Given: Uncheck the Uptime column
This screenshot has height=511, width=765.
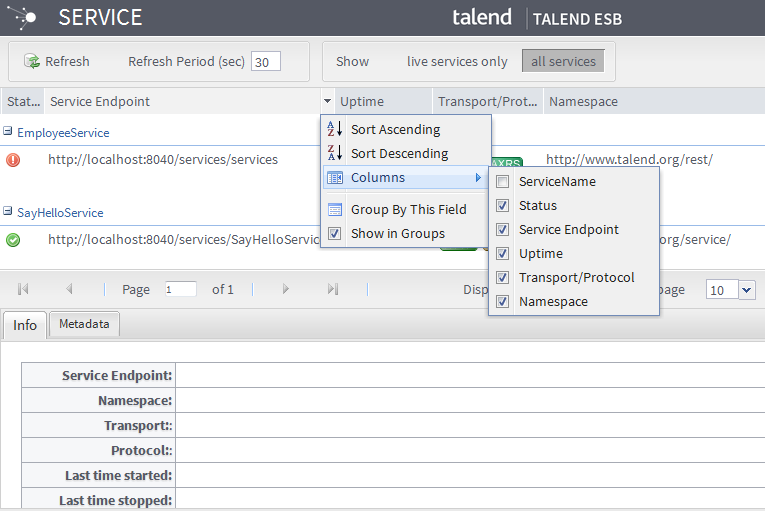Looking at the screenshot, I should point(503,254).
